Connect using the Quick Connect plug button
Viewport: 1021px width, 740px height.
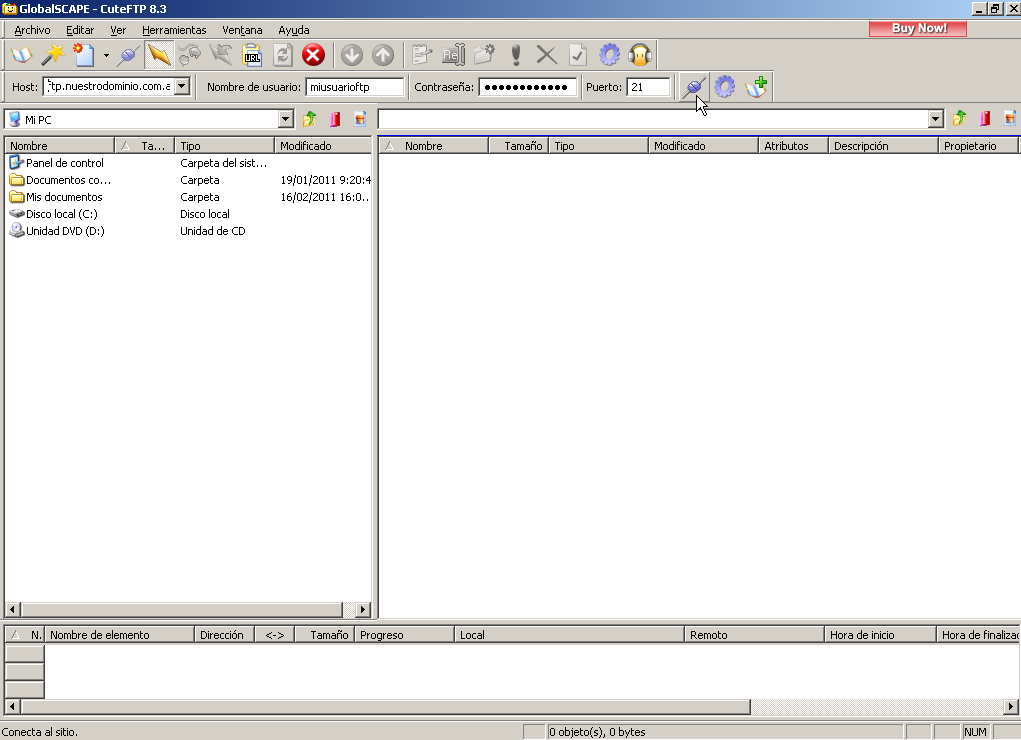[694, 87]
